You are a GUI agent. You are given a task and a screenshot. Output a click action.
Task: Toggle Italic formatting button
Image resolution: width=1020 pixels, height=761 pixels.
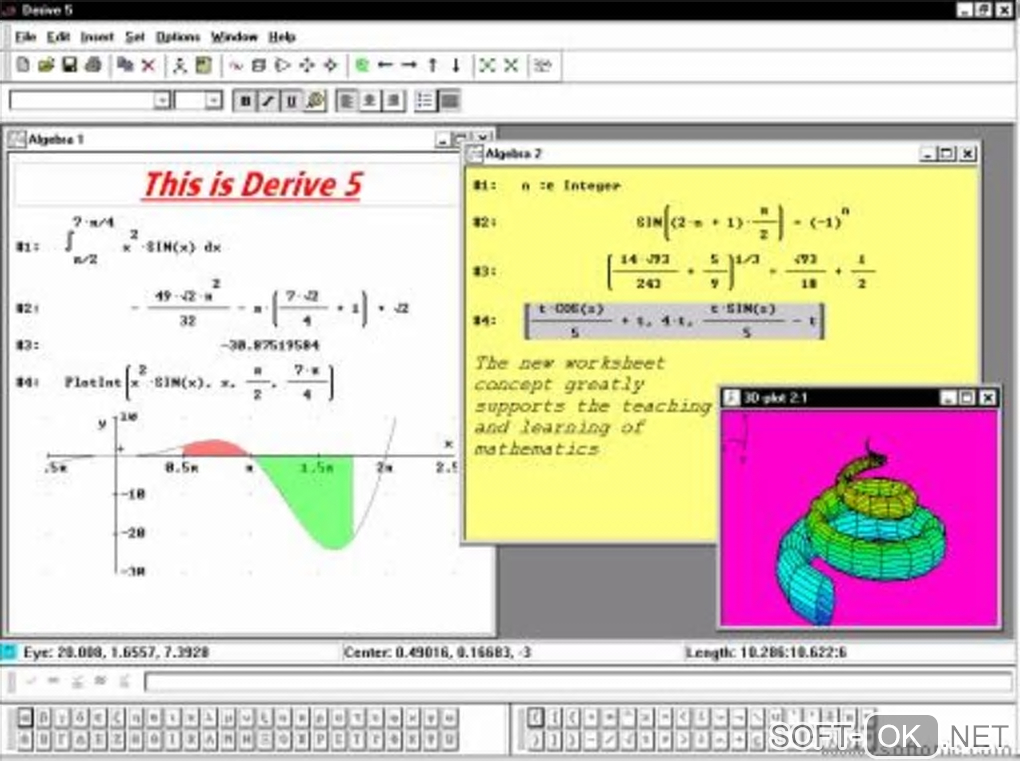pyautogui.click(x=268, y=101)
